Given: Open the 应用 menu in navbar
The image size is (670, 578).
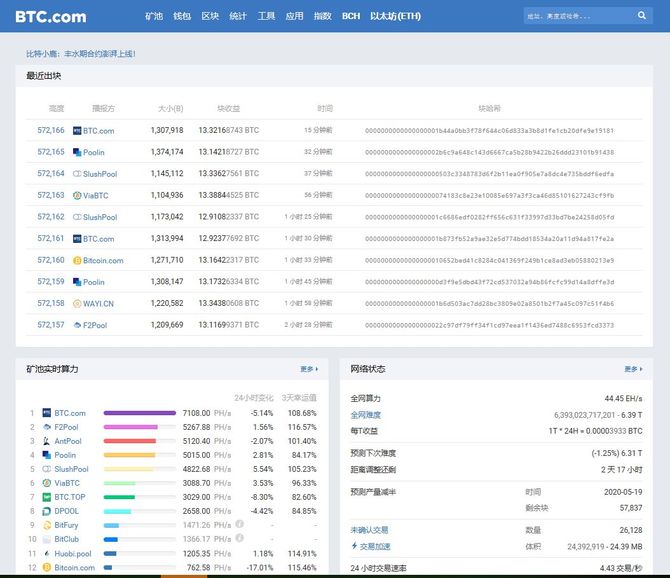Looking at the screenshot, I should click(x=294, y=16).
